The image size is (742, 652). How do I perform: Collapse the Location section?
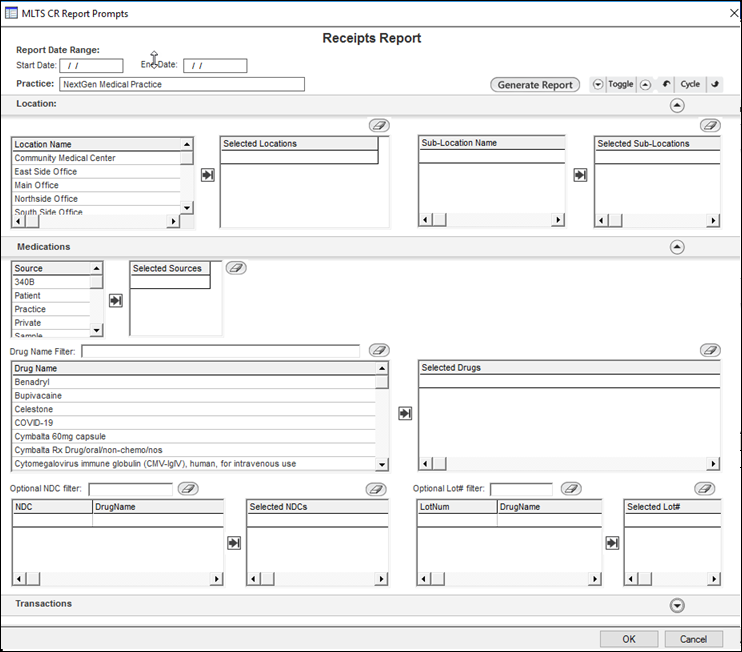(x=677, y=105)
